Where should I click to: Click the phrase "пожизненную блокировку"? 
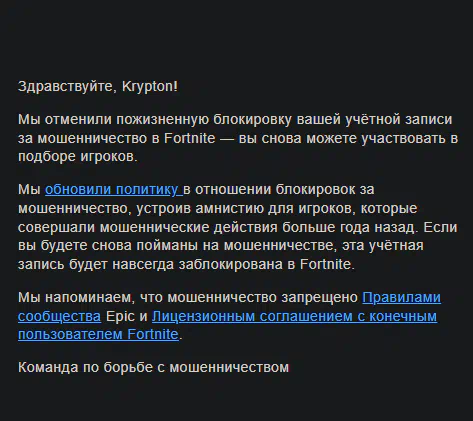[x=204, y=119]
